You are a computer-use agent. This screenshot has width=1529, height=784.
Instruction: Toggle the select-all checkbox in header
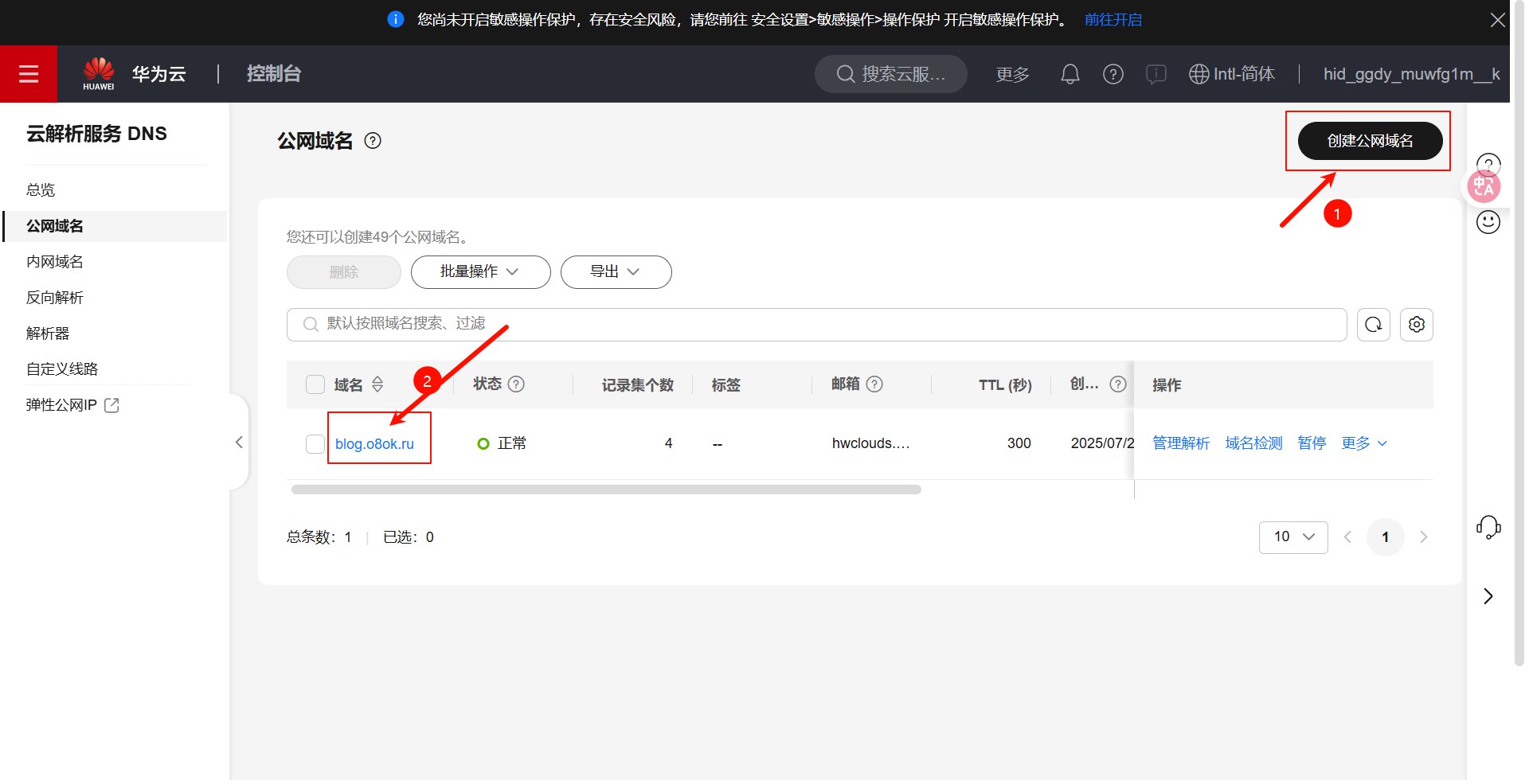[315, 384]
